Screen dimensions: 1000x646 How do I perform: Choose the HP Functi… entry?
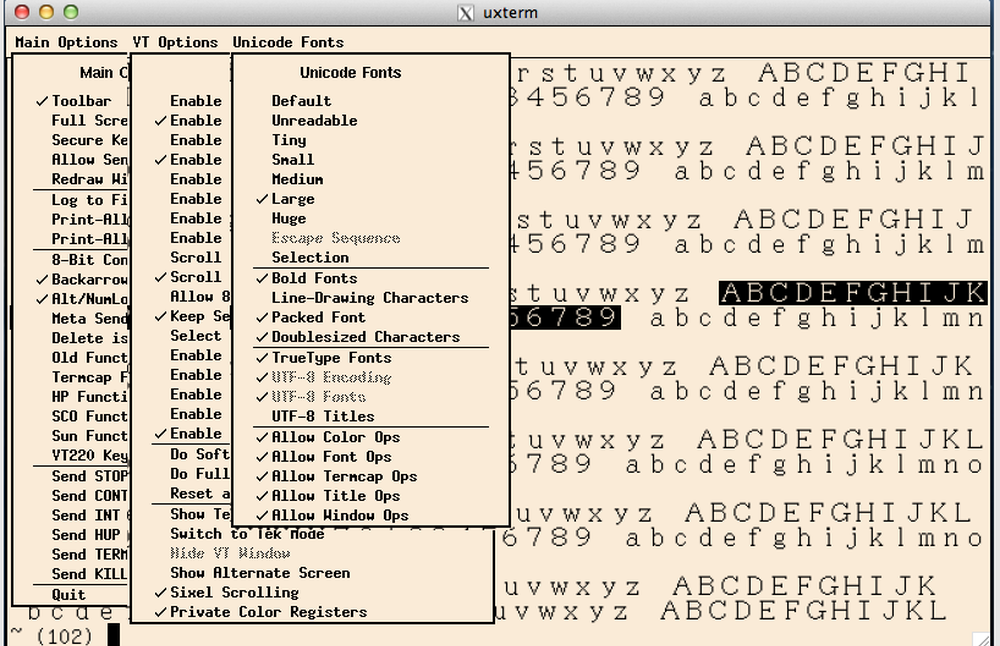click(x=89, y=397)
